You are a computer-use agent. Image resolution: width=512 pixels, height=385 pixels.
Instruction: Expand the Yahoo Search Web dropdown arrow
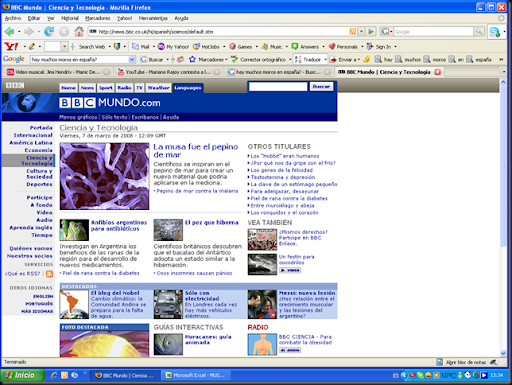click(109, 47)
